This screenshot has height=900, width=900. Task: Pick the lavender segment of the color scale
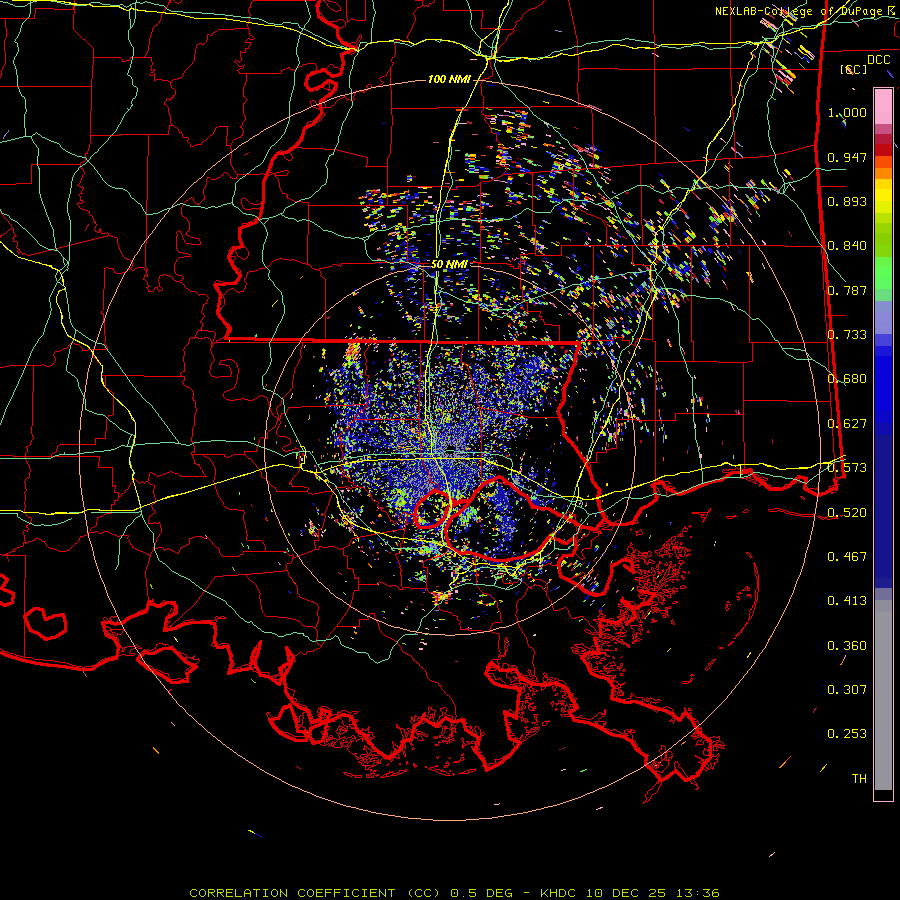pos(883,317)
